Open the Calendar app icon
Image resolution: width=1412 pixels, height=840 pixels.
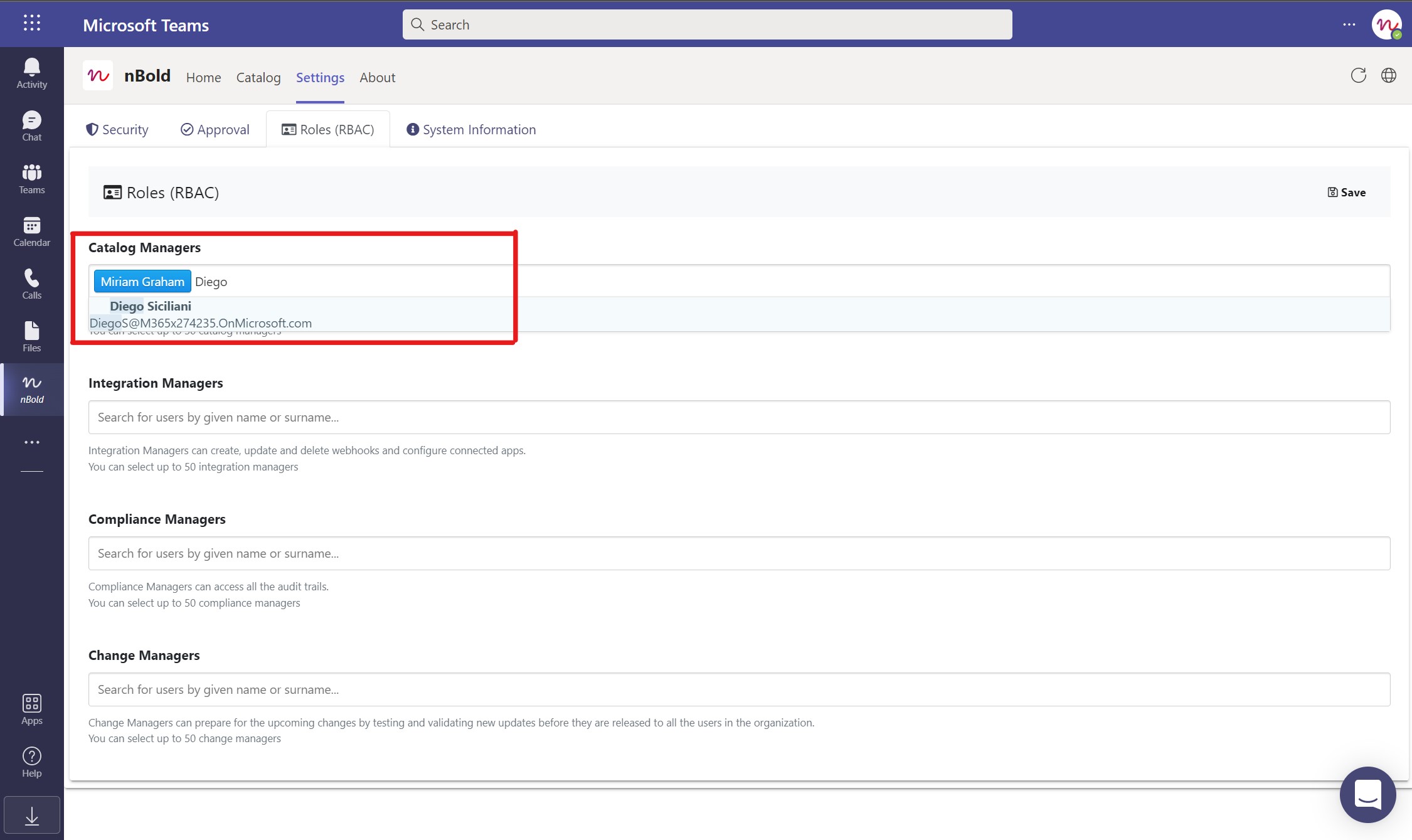pyautogui.click(x=31, y=231)
